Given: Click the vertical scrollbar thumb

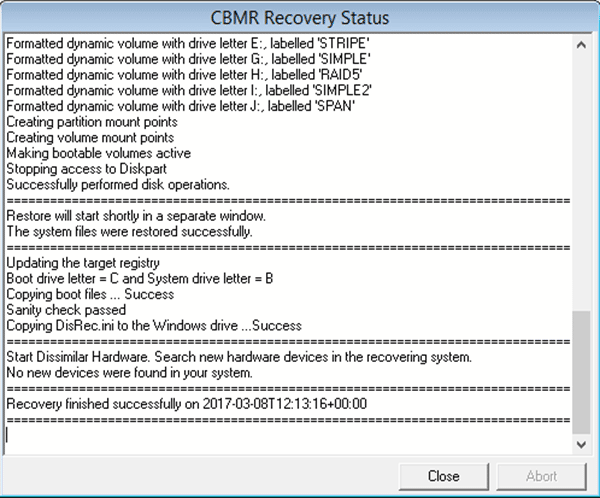Looking at the screenshot, I should [x=581, y=372].
